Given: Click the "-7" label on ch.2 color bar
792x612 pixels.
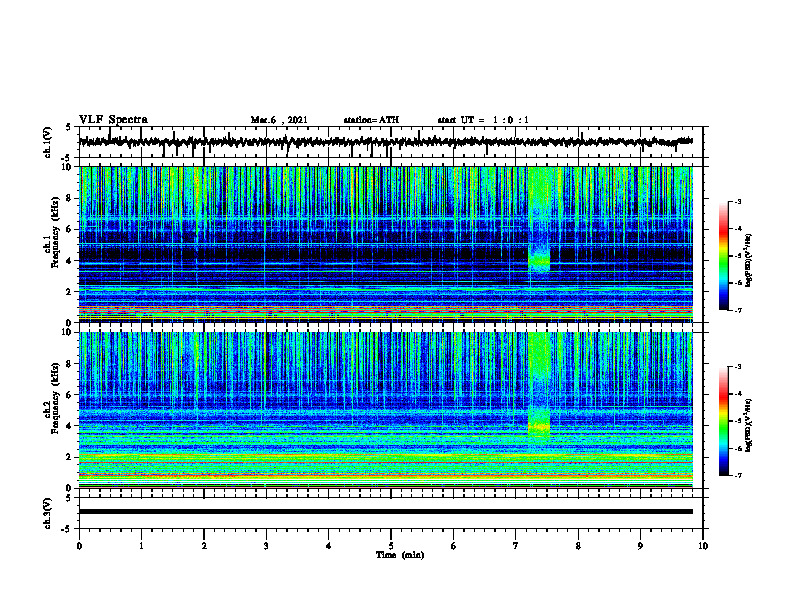Looking at the screenshot, I should pos(737,475).
